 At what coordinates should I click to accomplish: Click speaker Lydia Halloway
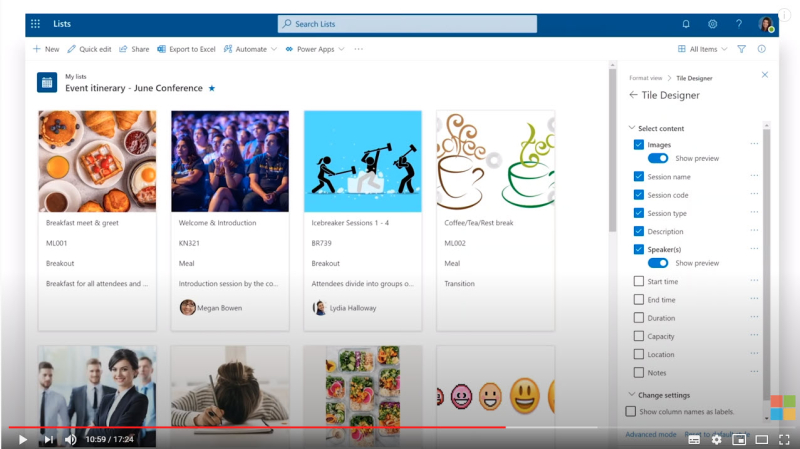coord(344,308)
